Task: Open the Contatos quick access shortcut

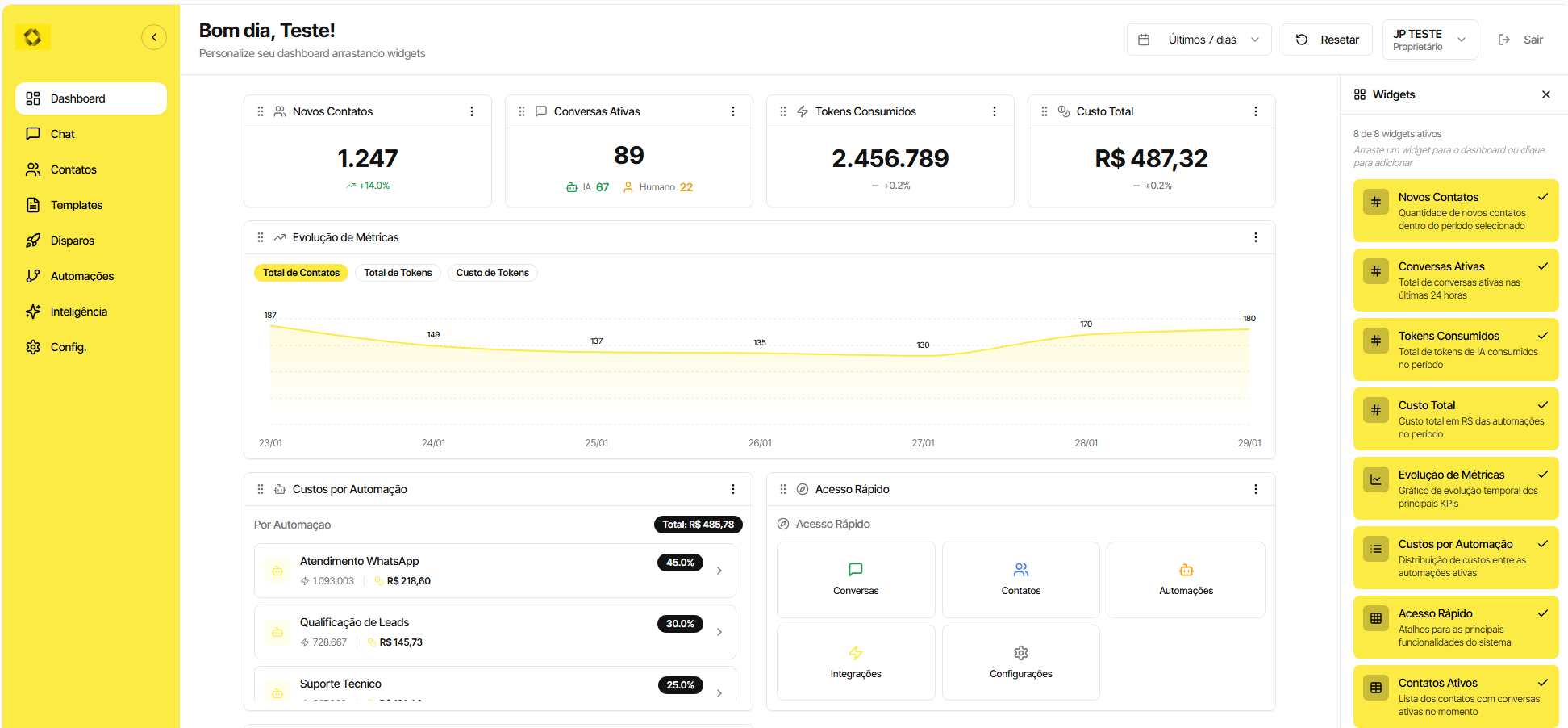Action: 1021,579
